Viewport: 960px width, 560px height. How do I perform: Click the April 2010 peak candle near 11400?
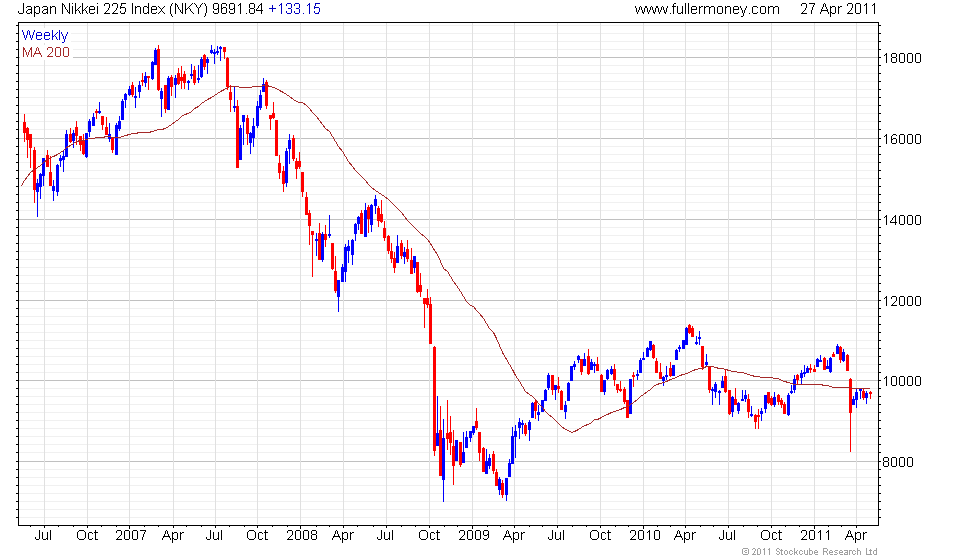[x=690, y=330]
